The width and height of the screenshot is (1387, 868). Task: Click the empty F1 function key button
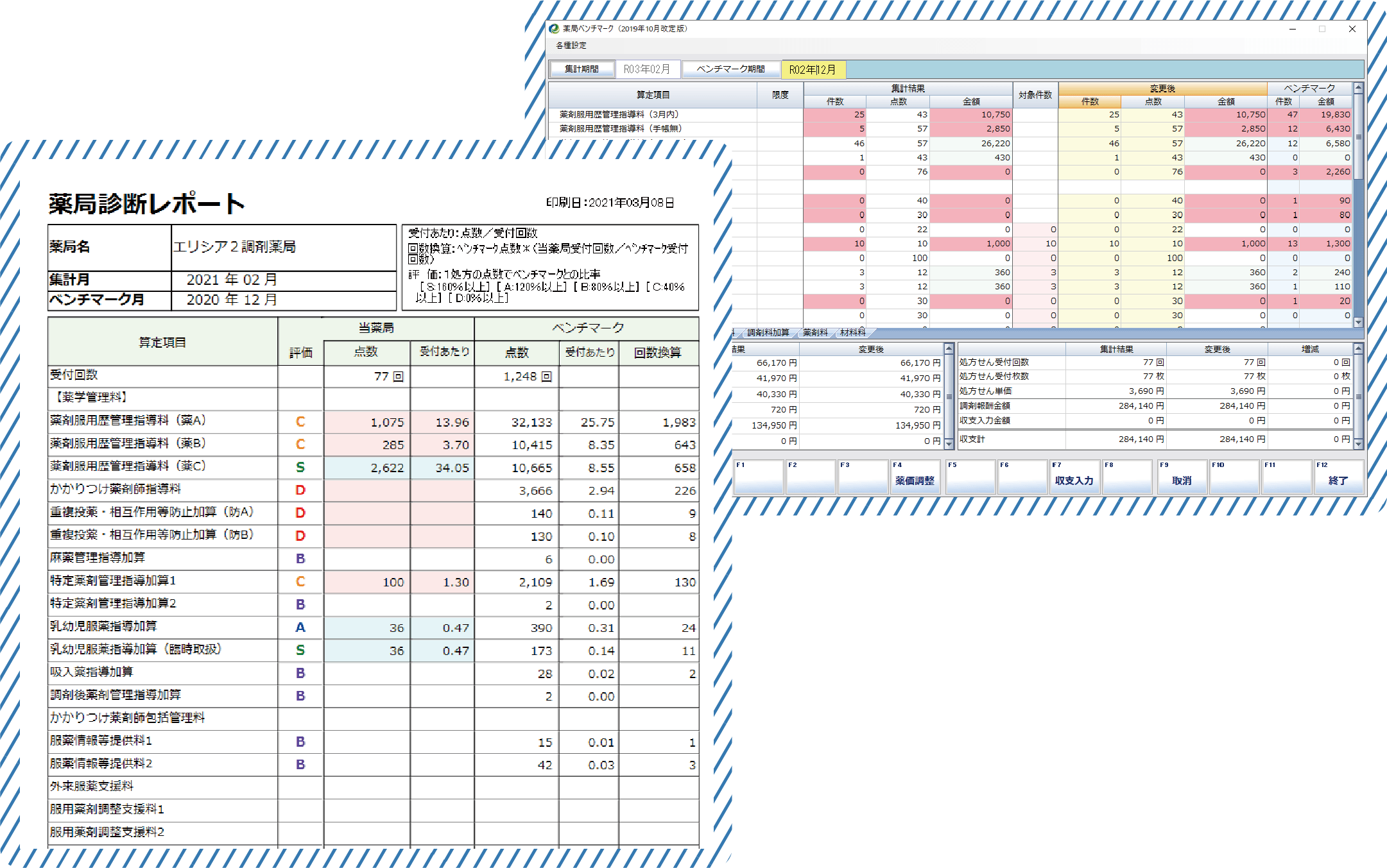(759, 477)
